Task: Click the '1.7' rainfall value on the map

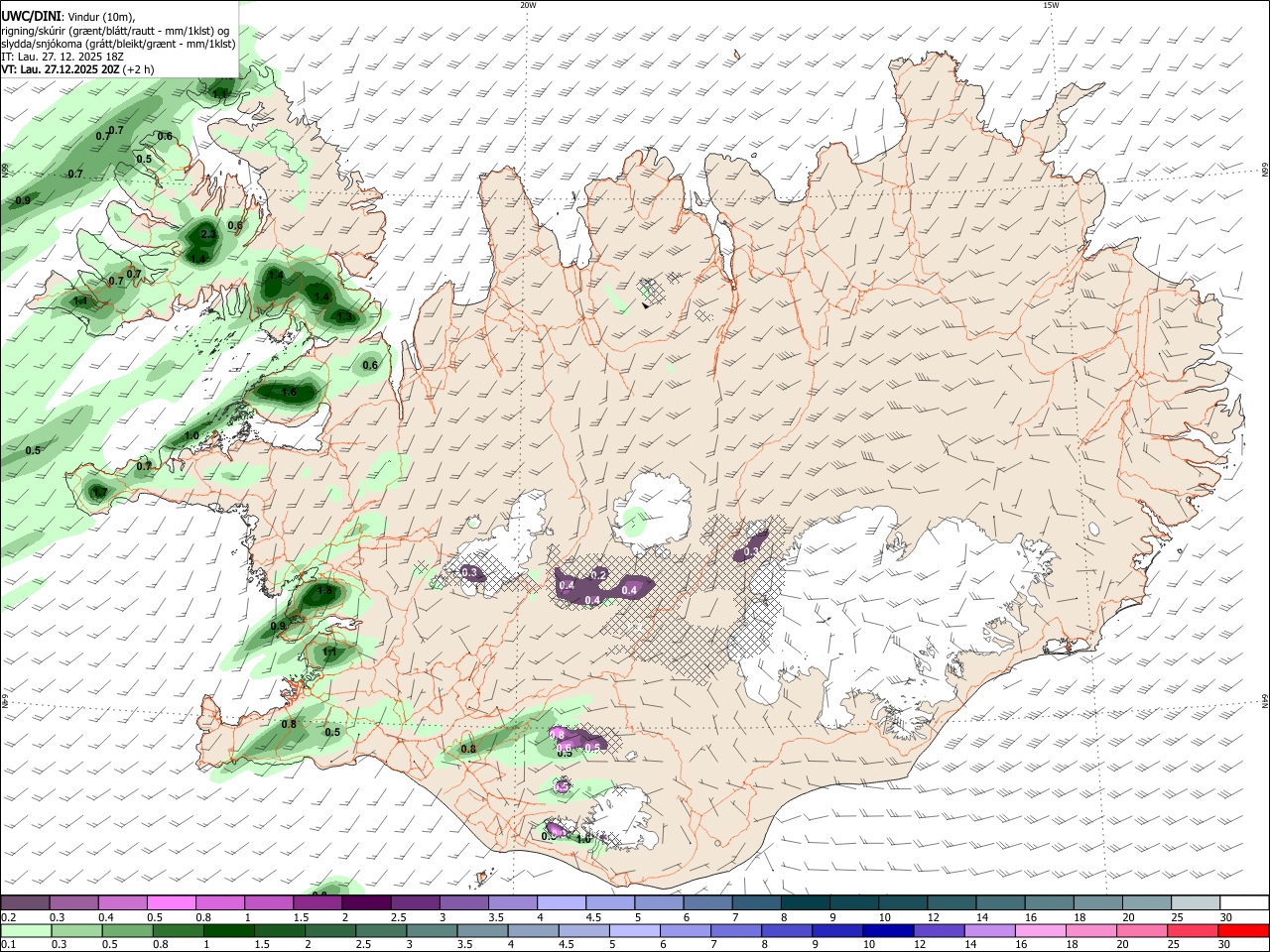Action: pyautogui.click(x=98, y=492)
